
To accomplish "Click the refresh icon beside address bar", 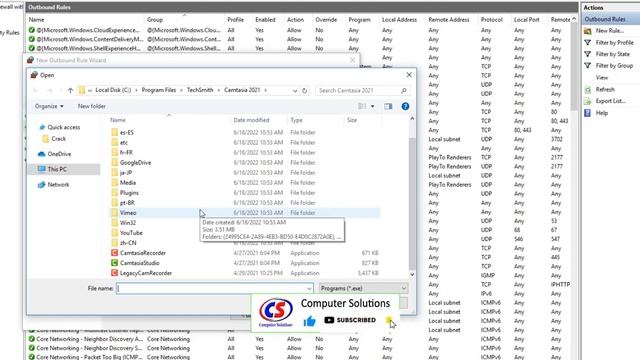I will pyautogui.click(x=304, y=91).
